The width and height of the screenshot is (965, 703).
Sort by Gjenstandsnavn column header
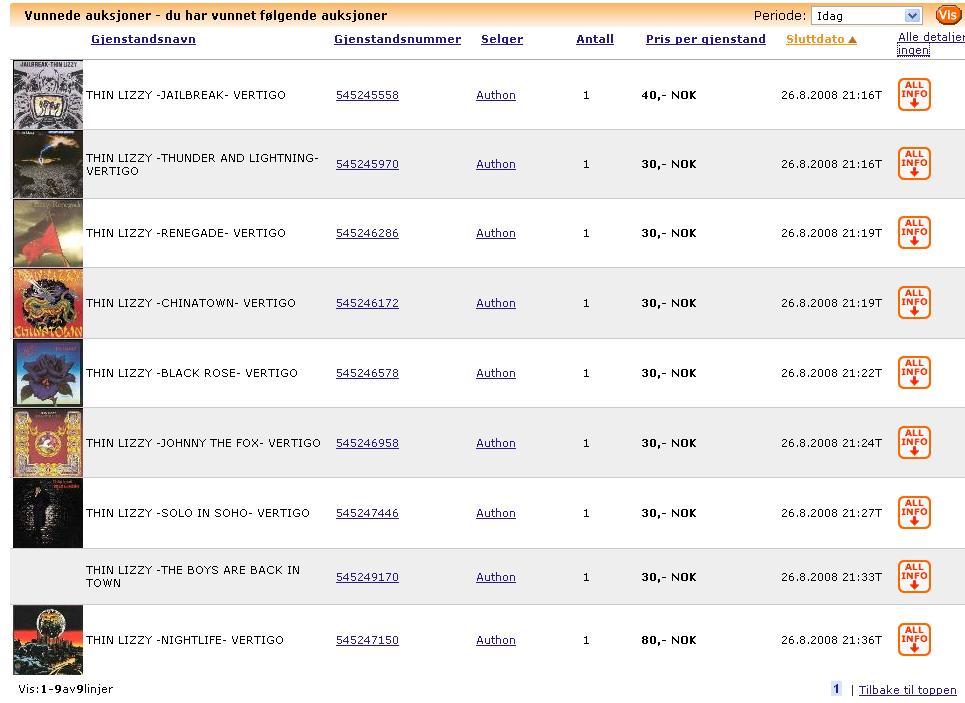pyautogui.click(x=143, y=39)
